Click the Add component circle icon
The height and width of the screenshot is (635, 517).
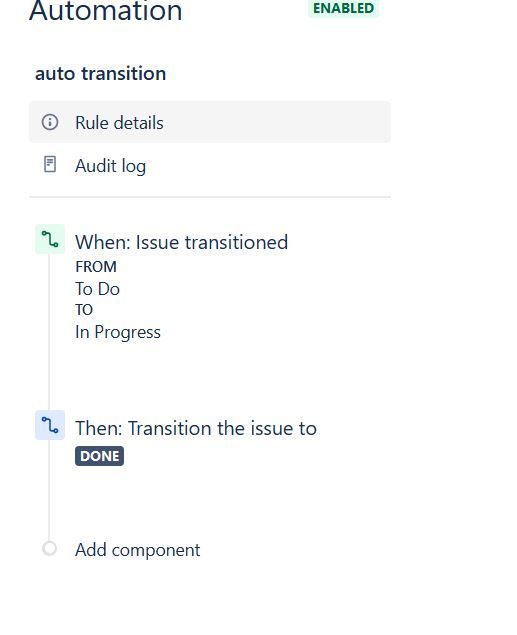[x=49, y=549]
